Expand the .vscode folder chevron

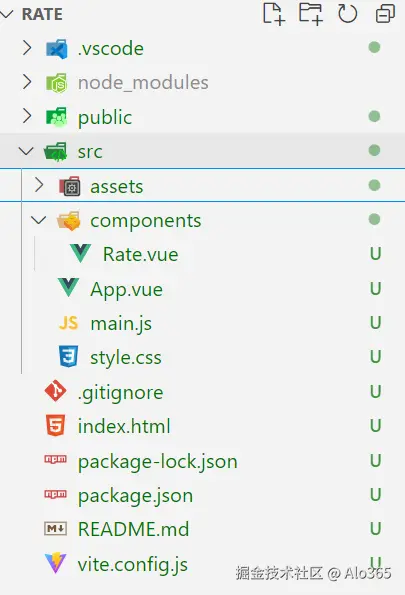point(27,48)
